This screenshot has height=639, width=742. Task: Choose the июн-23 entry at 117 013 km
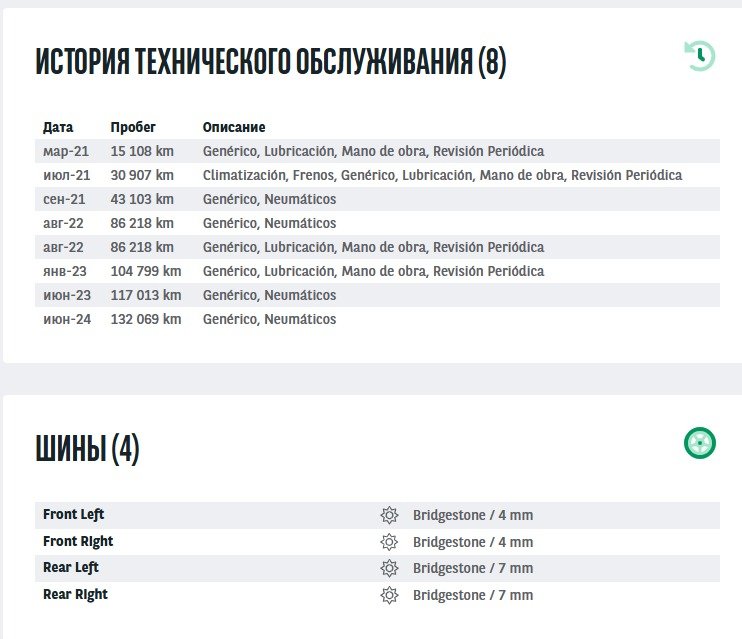pos(377,295)
